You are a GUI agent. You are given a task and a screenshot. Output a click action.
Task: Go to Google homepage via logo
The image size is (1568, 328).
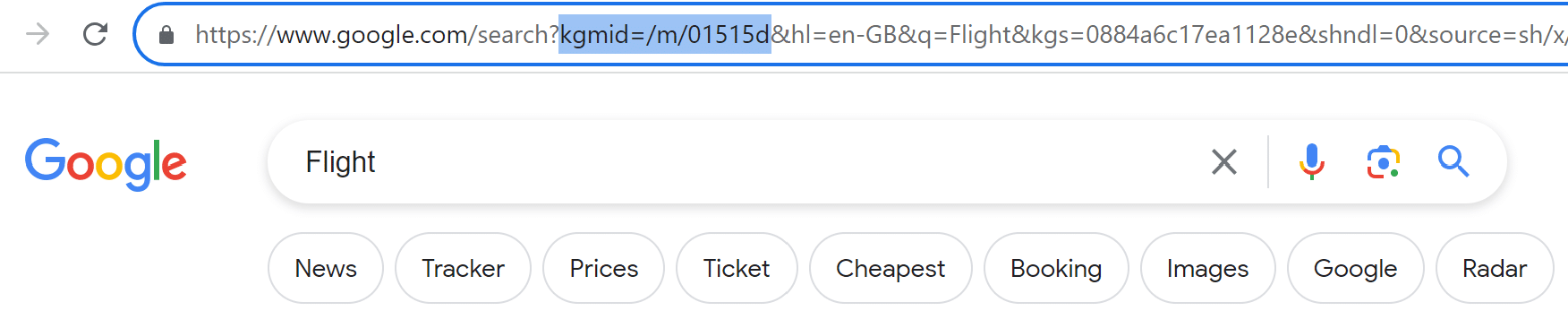pyautogui.click(x=106, y=164)
